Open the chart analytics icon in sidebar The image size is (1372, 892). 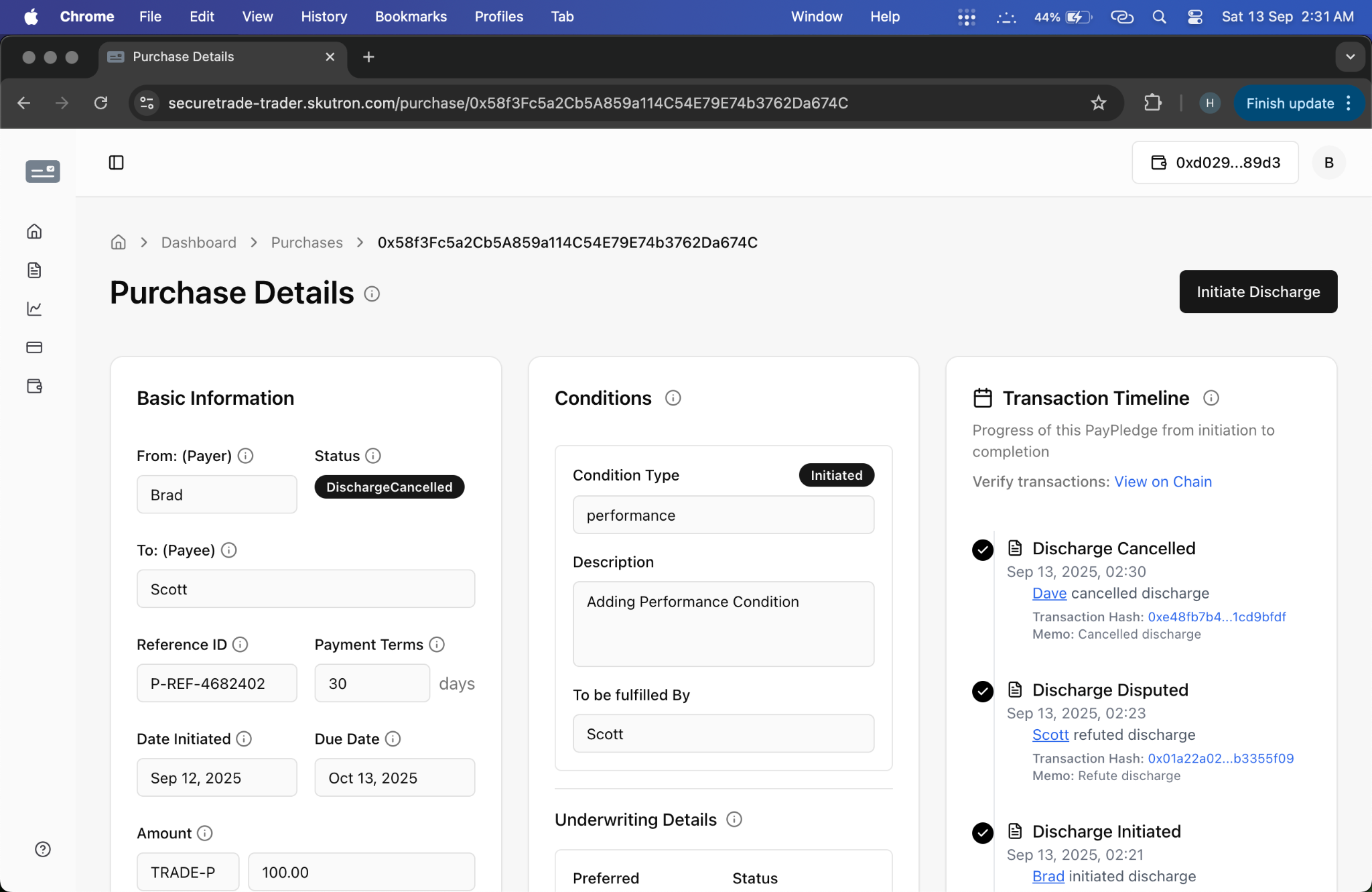pyautogui.click(x=34, y=309)
